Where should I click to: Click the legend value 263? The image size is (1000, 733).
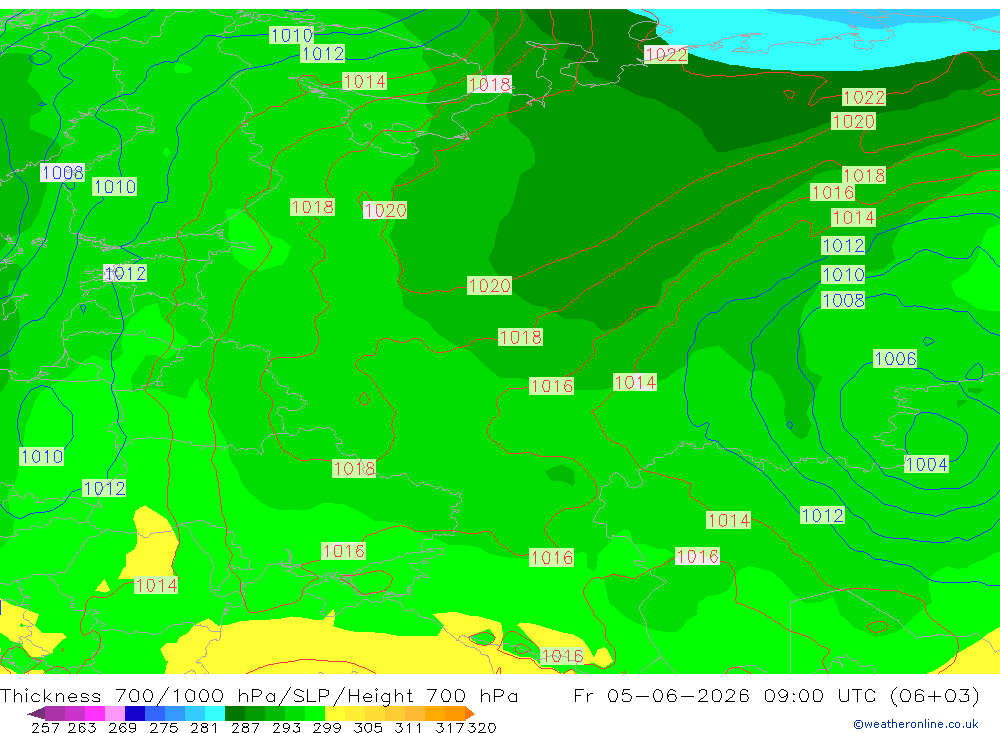82,727
